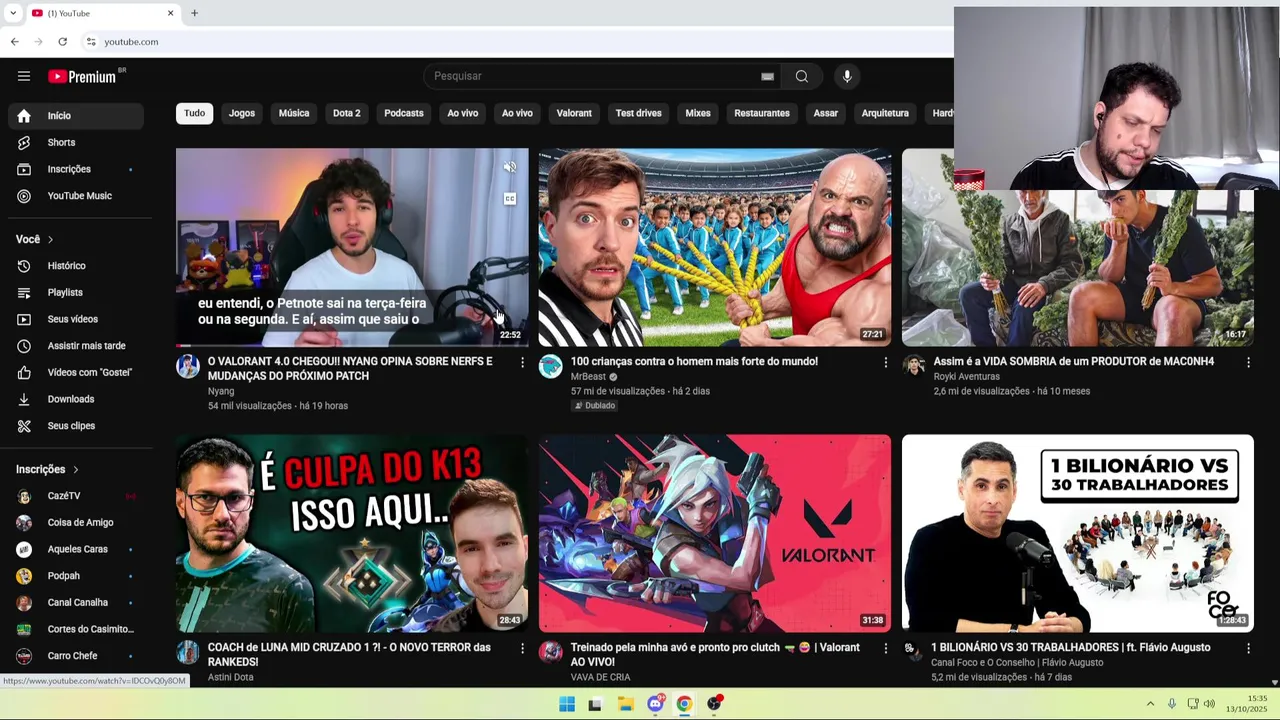Open options menu for Luna mid coach video

pyautogui.click(x=522, y=648)
